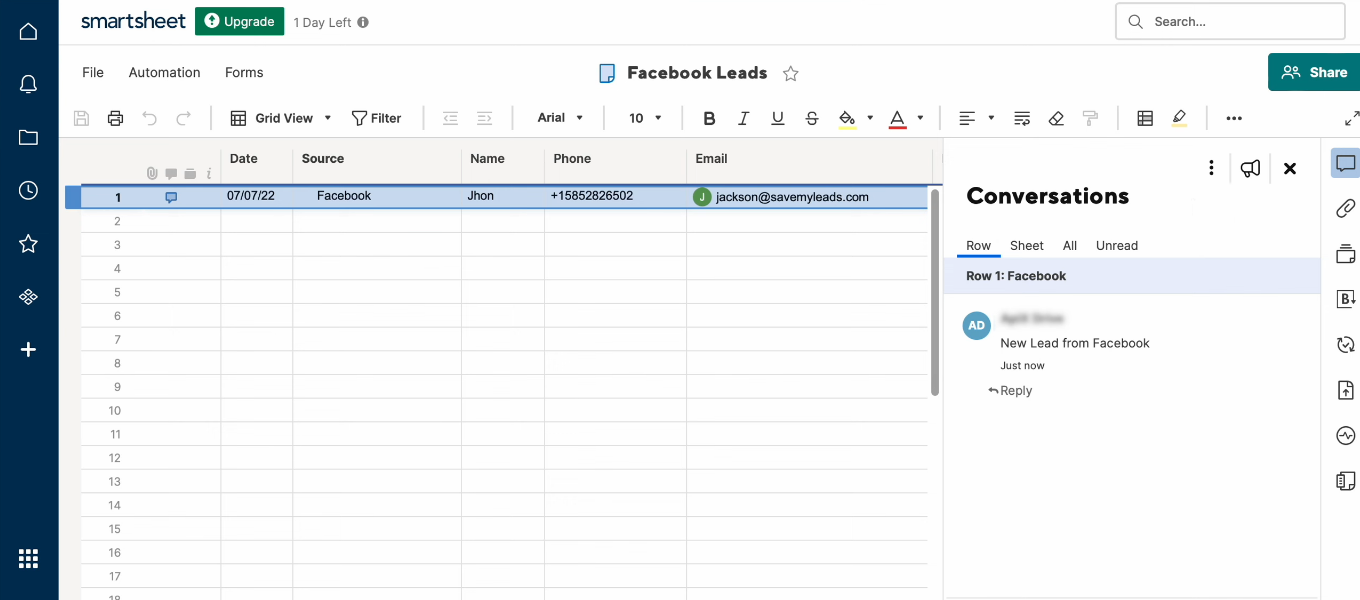
Task: Click the Undo arrow
Action: point(149,118)
